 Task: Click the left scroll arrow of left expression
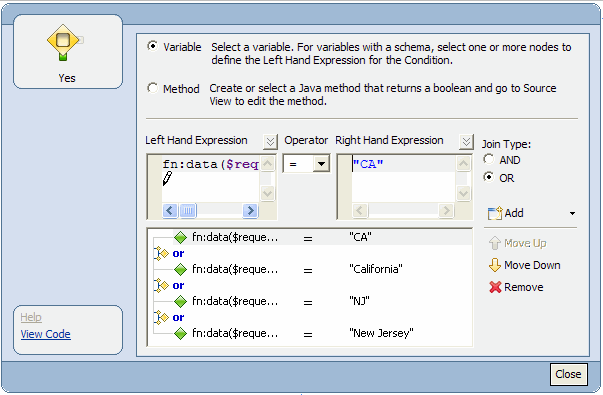point(170,211)
